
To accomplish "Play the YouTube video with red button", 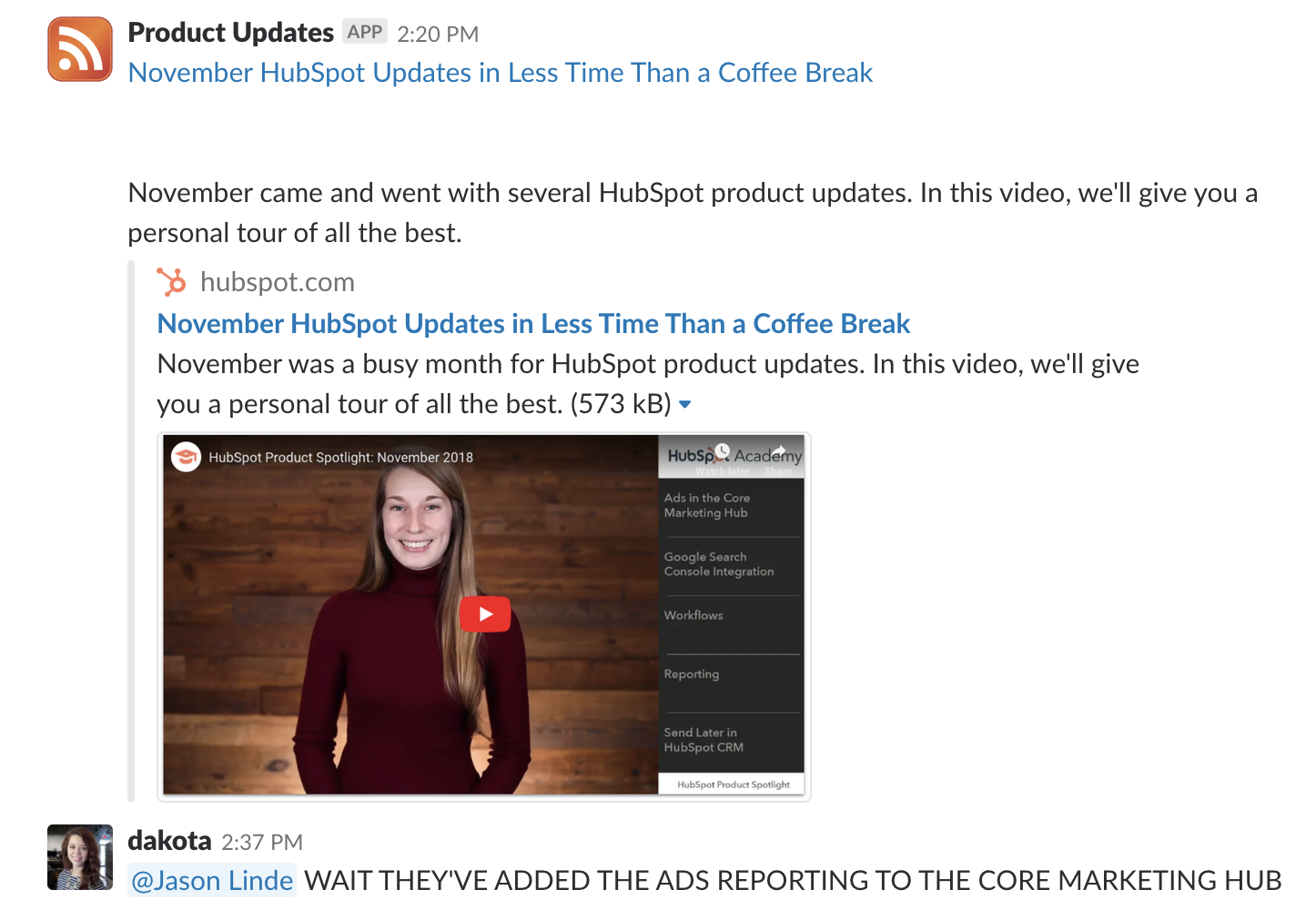I will click(x=485, y=614).
